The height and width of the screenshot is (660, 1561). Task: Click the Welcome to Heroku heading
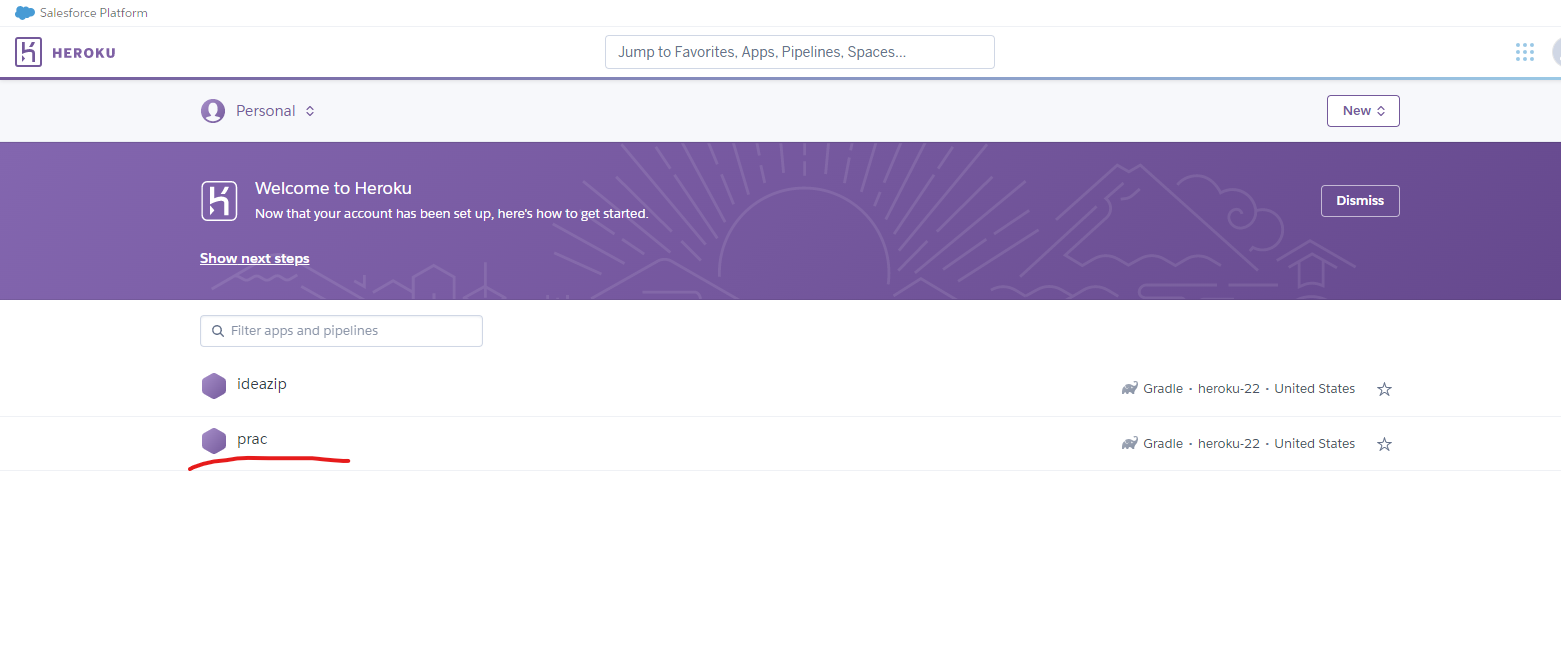333,188
